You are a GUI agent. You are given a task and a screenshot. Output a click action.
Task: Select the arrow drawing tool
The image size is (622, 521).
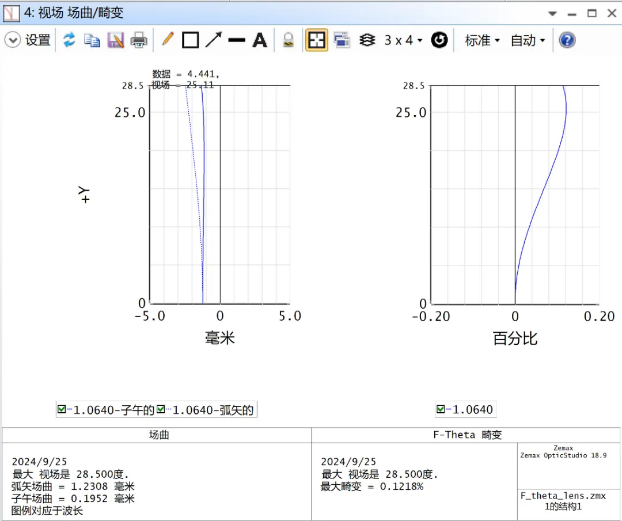(x=213, y=41)
